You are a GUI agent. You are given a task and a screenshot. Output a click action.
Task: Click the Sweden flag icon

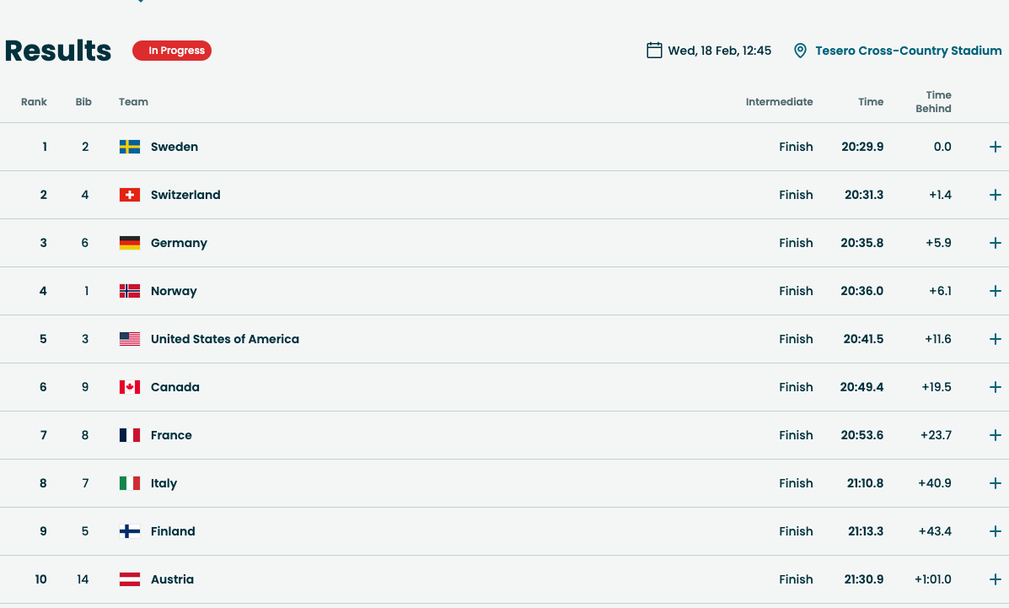click(x=129, y=147)
